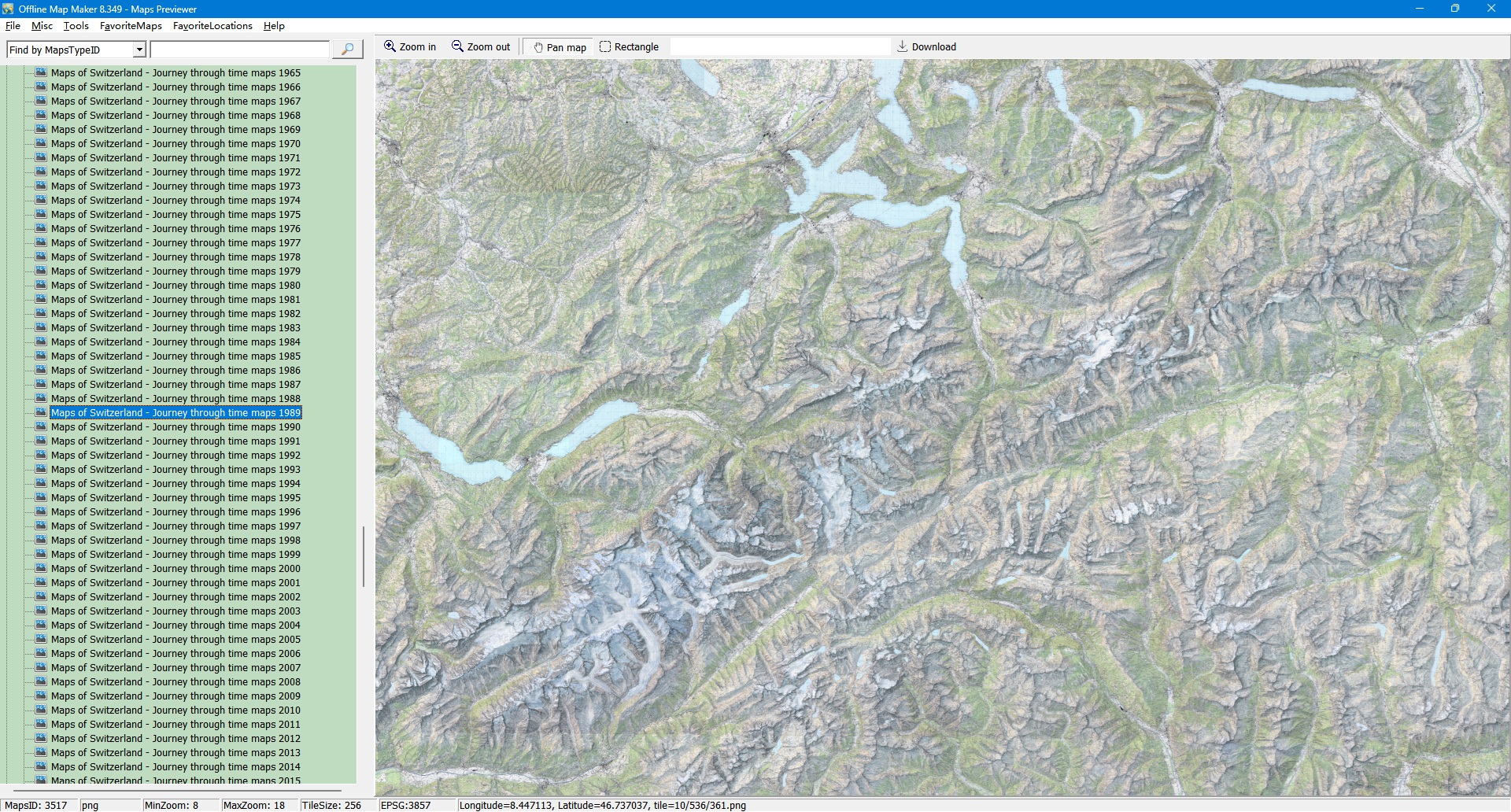Click the map icon beside 1965 entry
1511x812 pixels.
[41, 72]
